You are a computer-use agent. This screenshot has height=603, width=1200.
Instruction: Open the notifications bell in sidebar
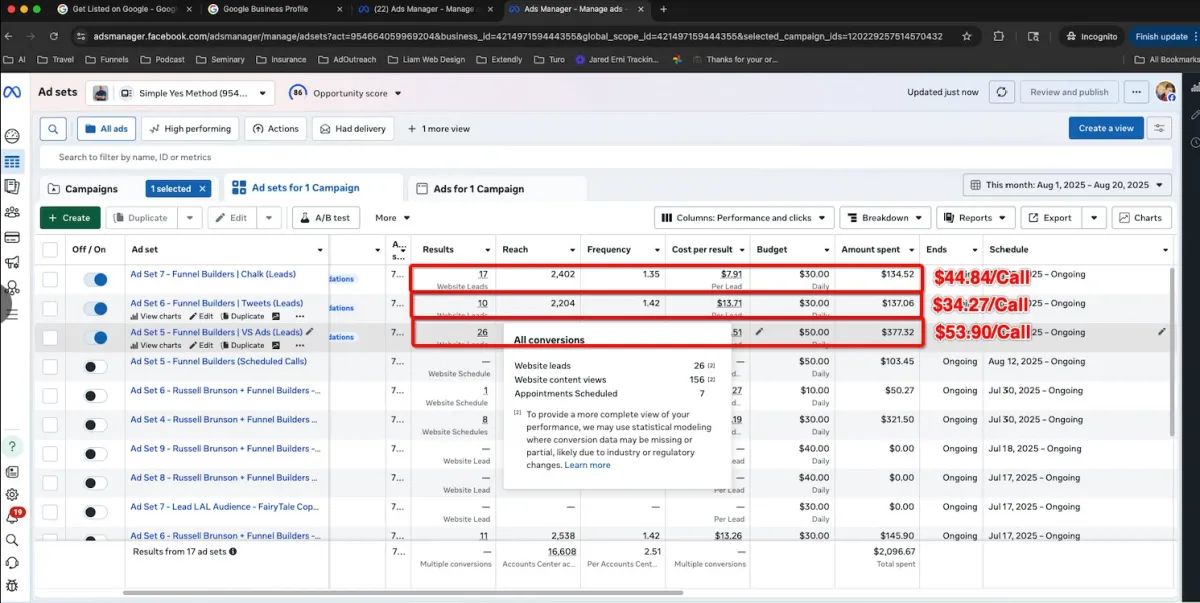[12, 517]
